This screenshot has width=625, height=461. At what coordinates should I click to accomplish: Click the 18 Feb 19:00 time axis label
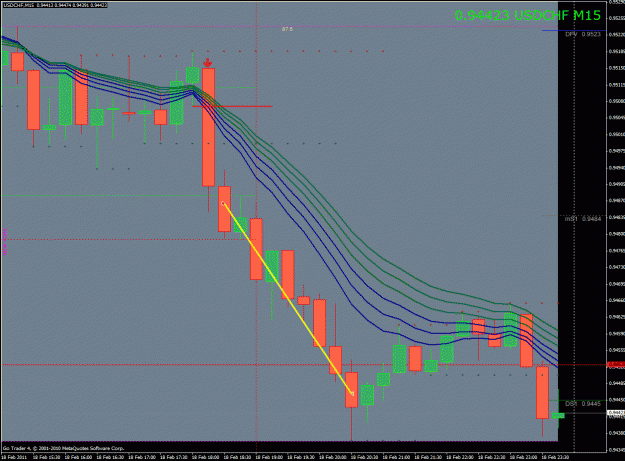(269, 457)
